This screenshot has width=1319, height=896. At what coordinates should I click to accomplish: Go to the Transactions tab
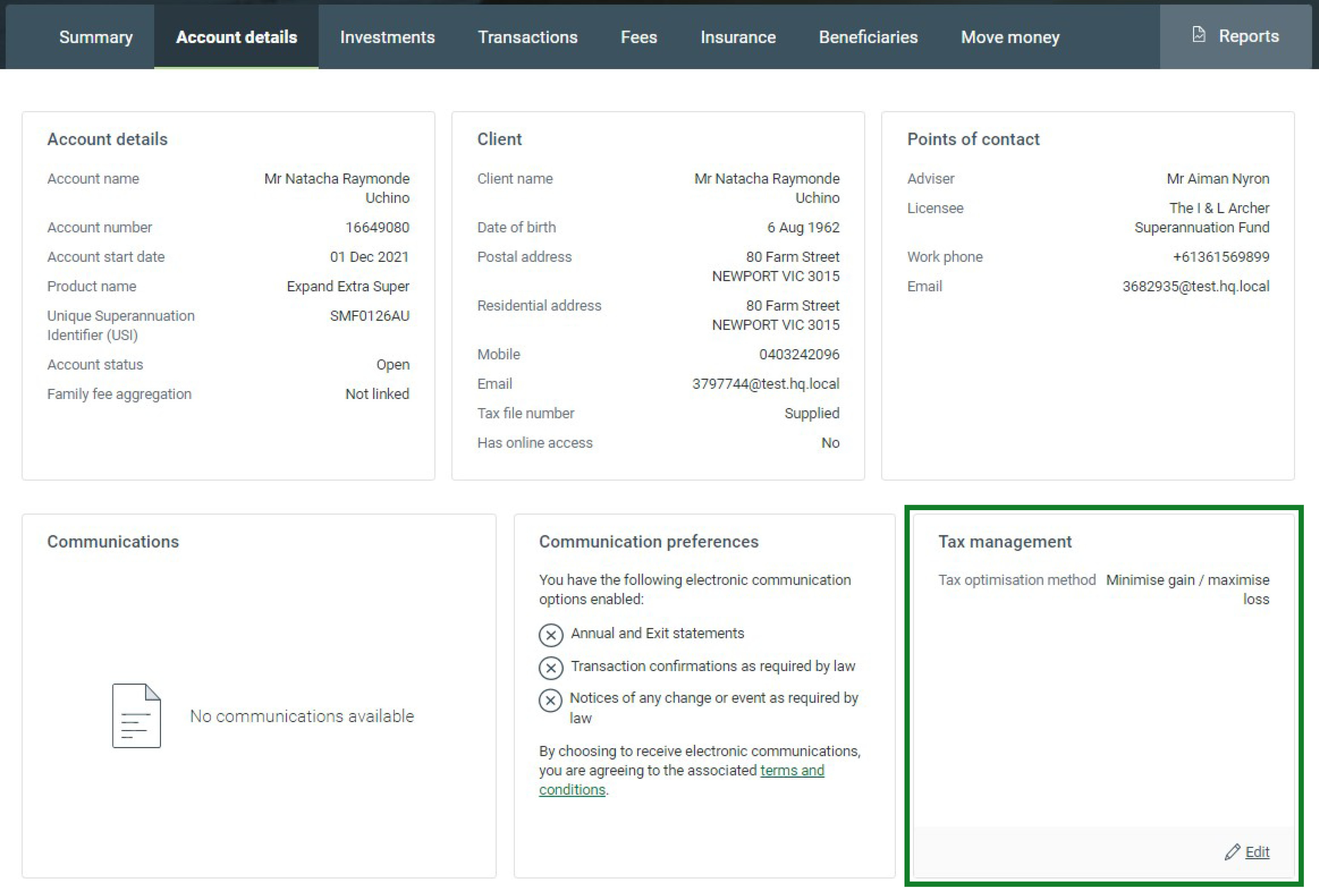click(527, 37)
